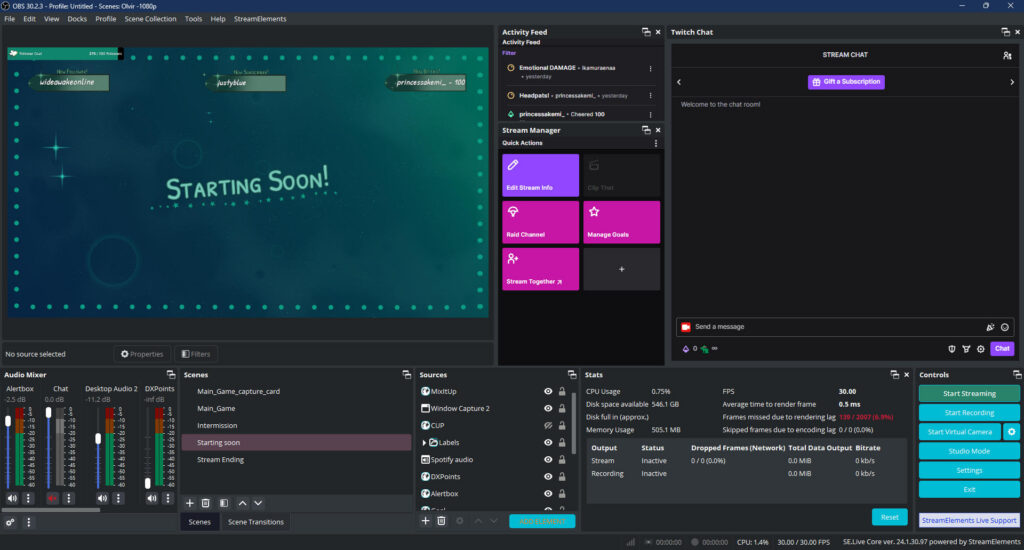Screen dimensions: 1024x550
Task: Hide the MixItUp source
Action: point(548,392)
